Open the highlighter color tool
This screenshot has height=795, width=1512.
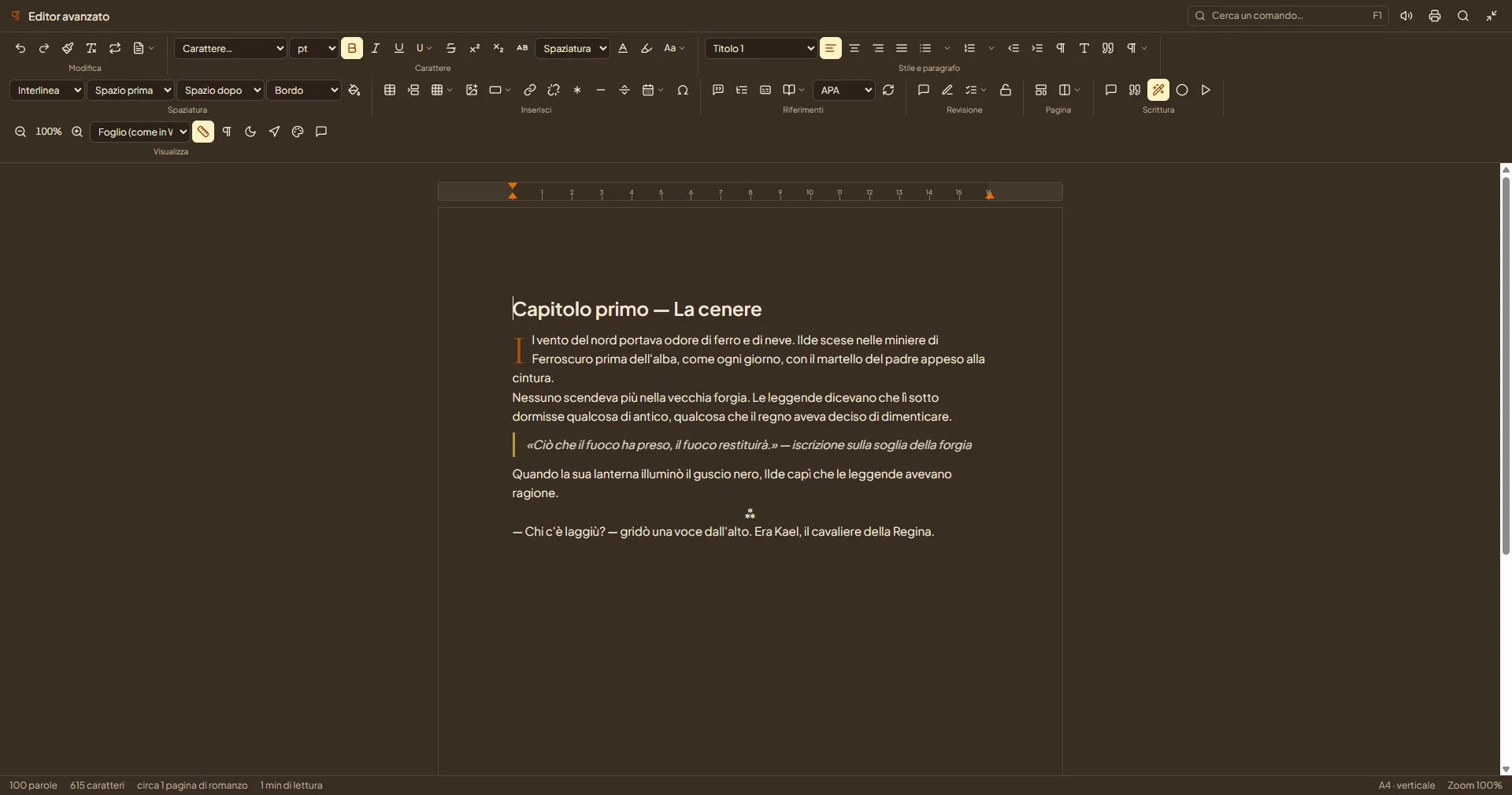click(x=647, y=48)
